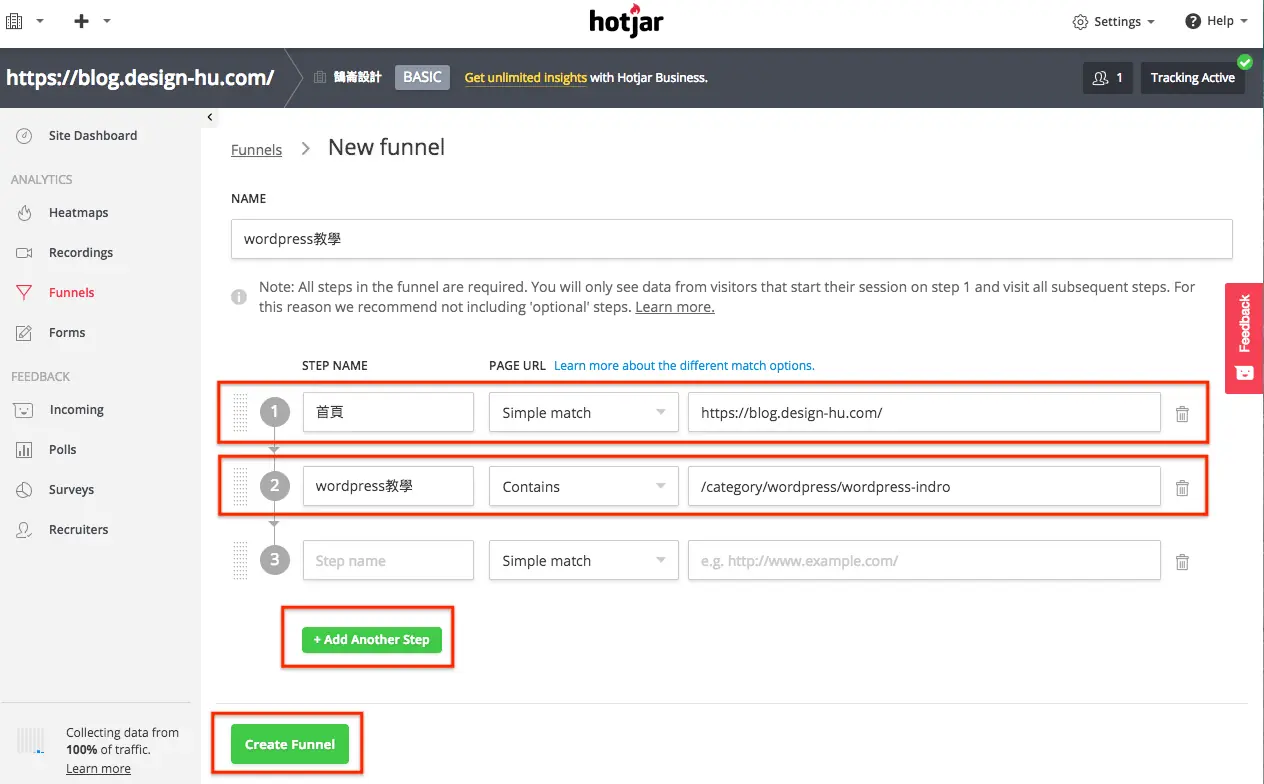Open the users count button
The image size is (1264, 784).
point(1108,78)
